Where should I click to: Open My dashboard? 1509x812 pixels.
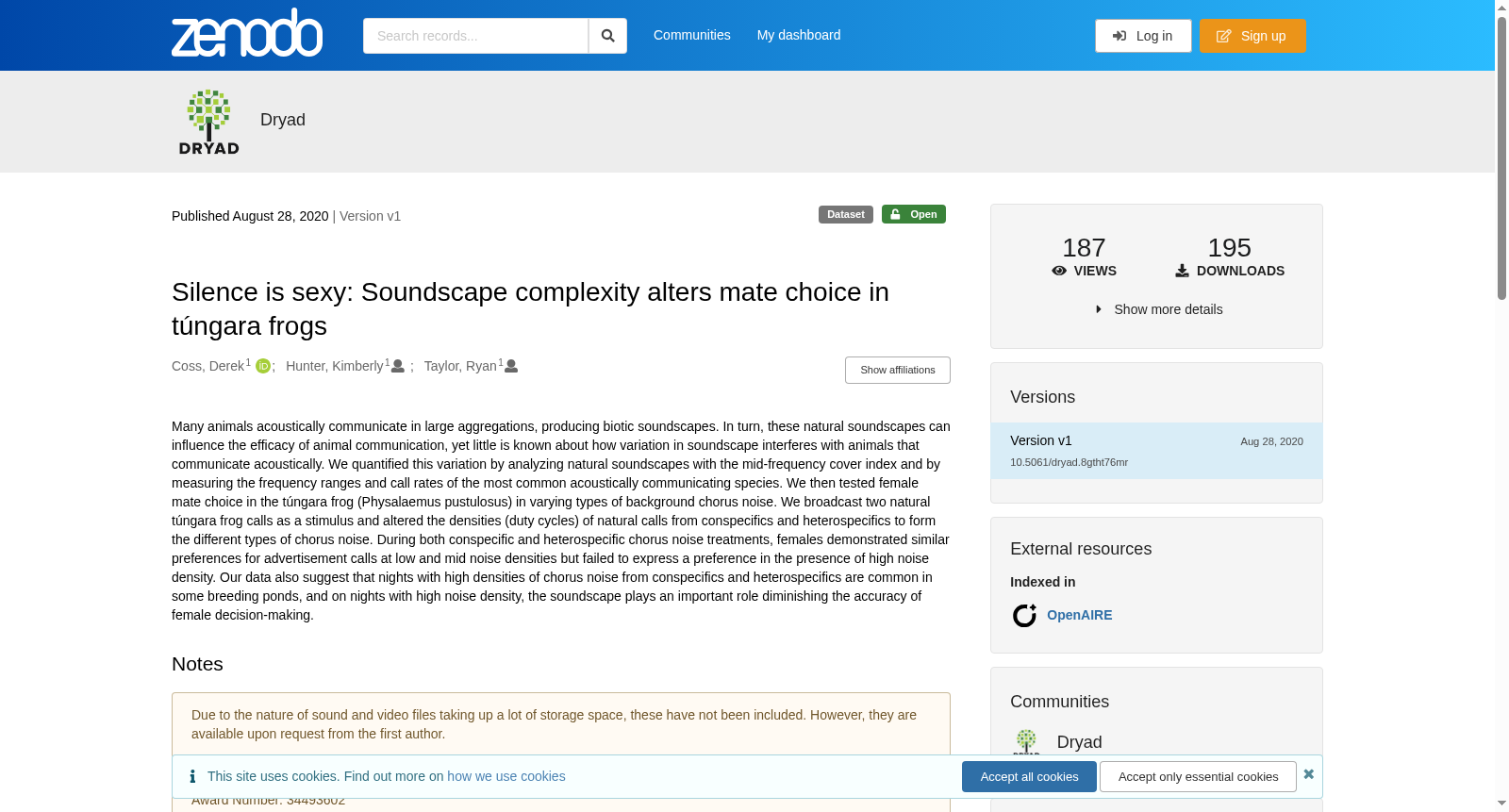799,35
